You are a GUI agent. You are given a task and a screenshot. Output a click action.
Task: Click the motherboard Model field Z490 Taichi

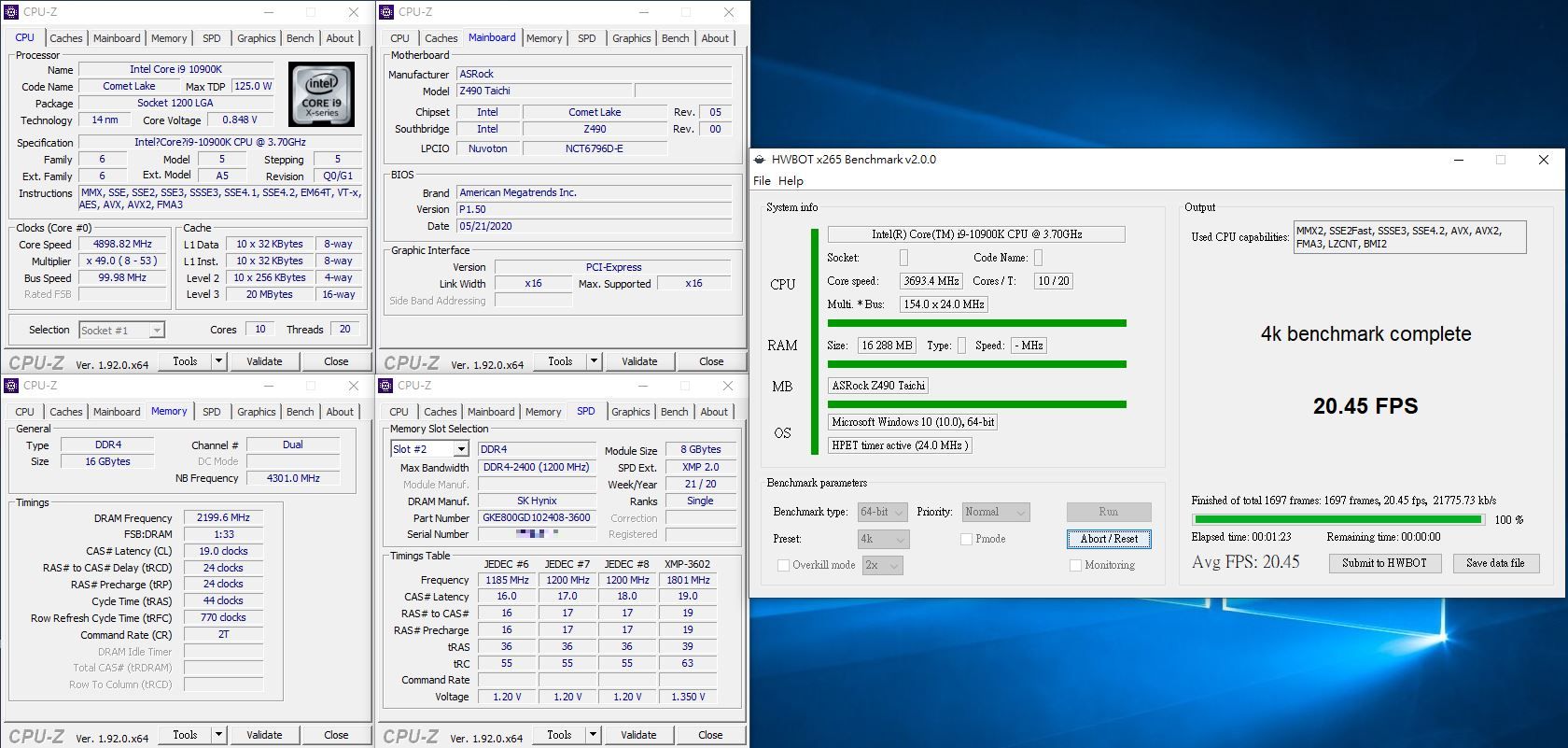click(x=545, y=91)
